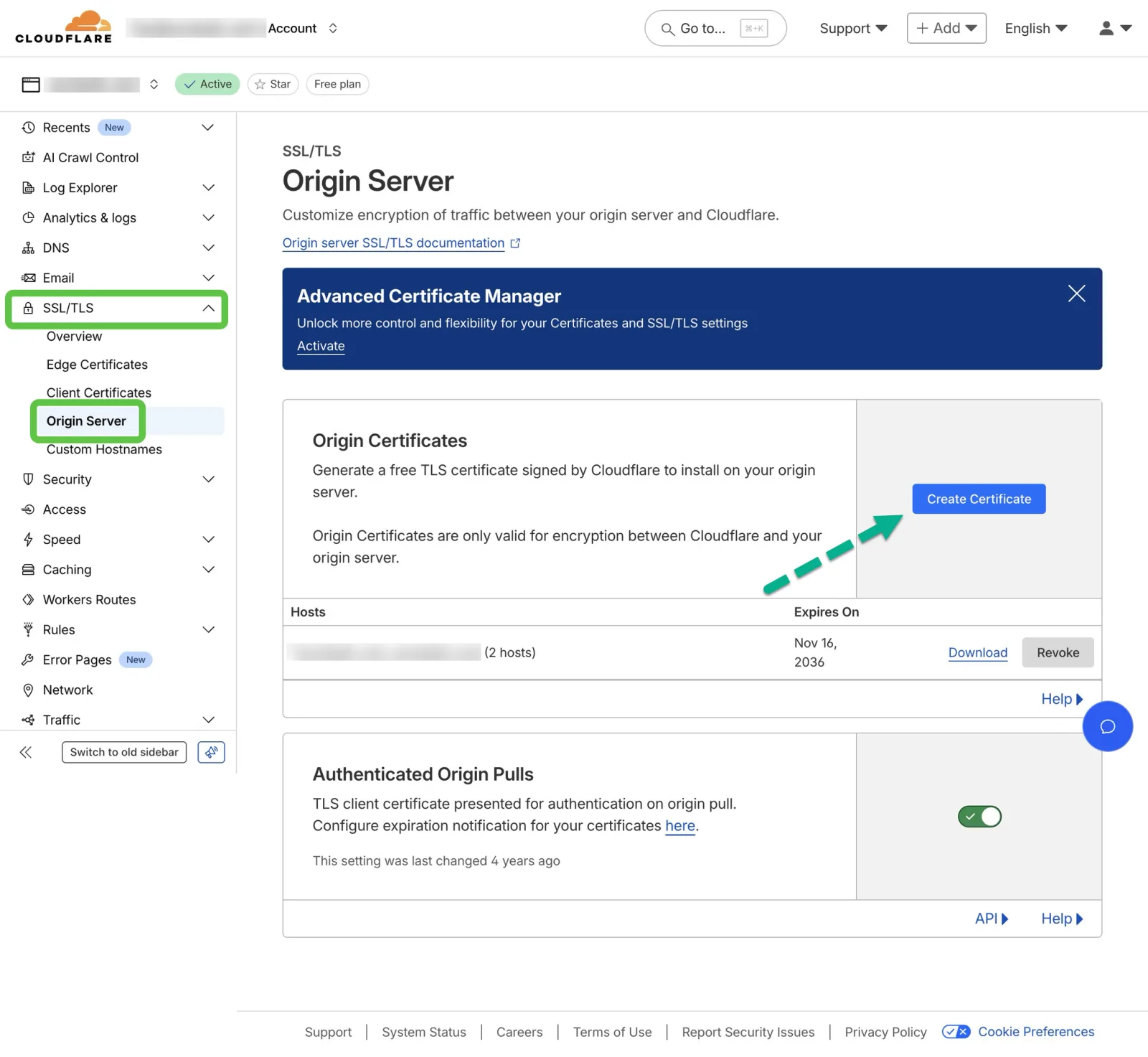This screenshot has height=1057, width=1148.
Task: Click the Recents clock icon
Action: (29, 128)
